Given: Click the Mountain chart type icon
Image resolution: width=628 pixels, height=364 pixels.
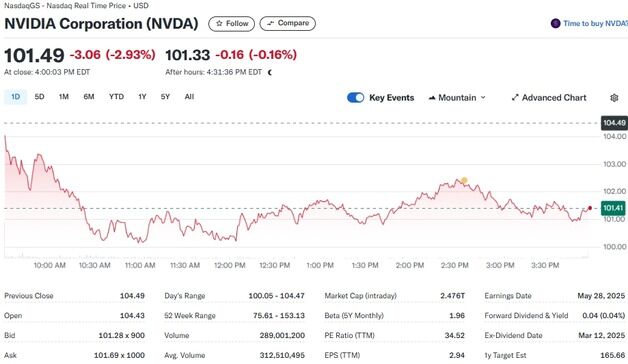Looking at the screenshot, I should coord(432,98).
